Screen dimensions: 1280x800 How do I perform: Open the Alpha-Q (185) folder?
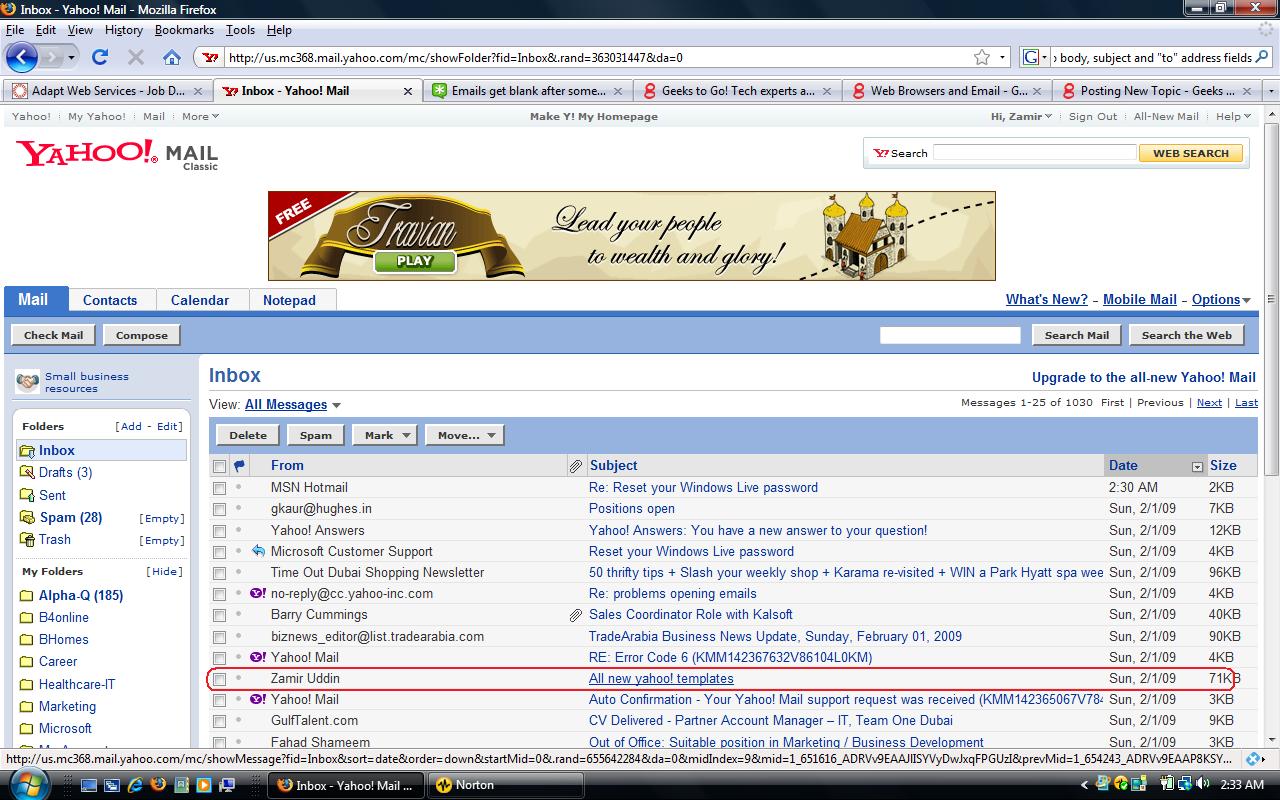(81, 596)
